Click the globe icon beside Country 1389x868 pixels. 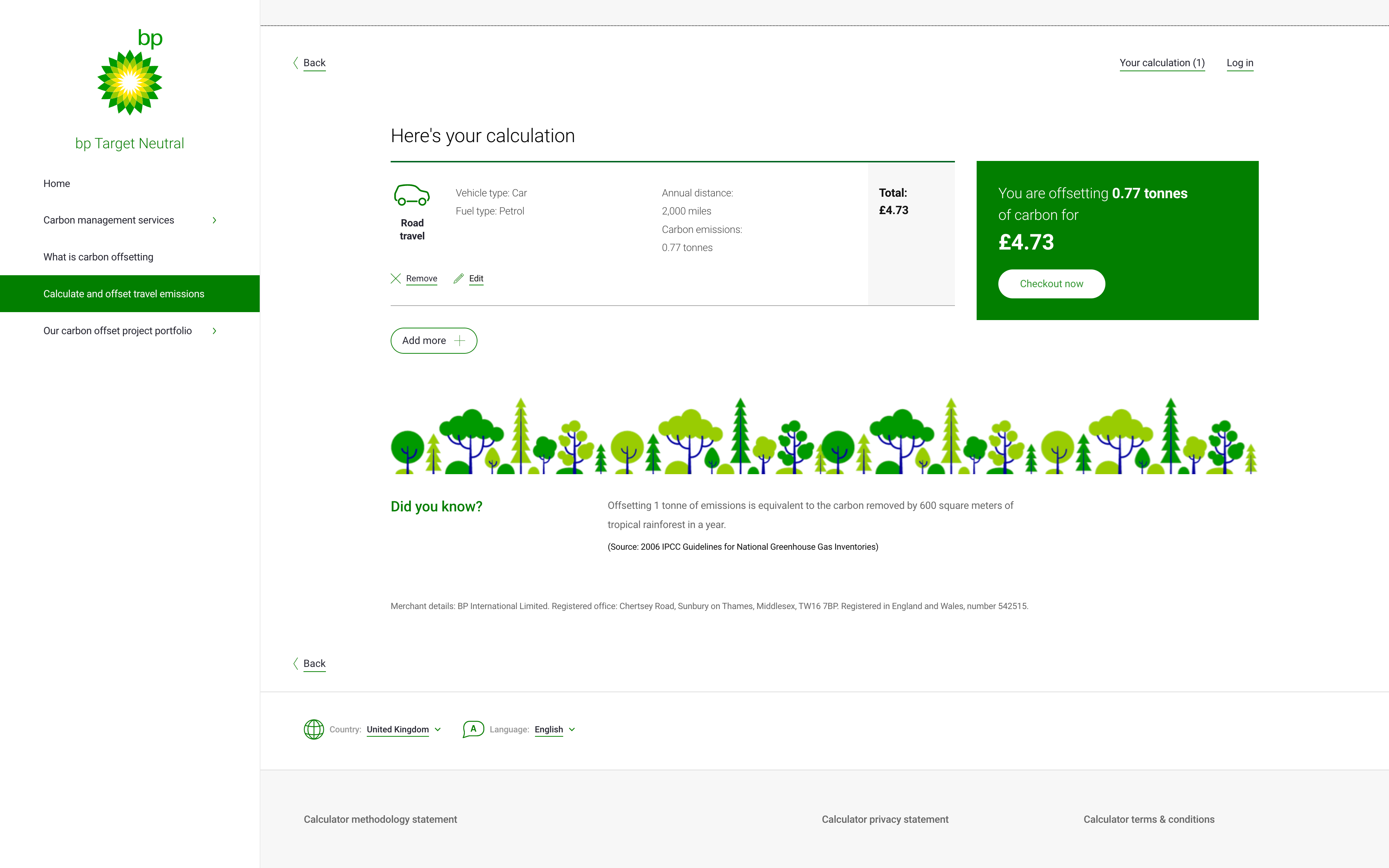tap(313, 729)
